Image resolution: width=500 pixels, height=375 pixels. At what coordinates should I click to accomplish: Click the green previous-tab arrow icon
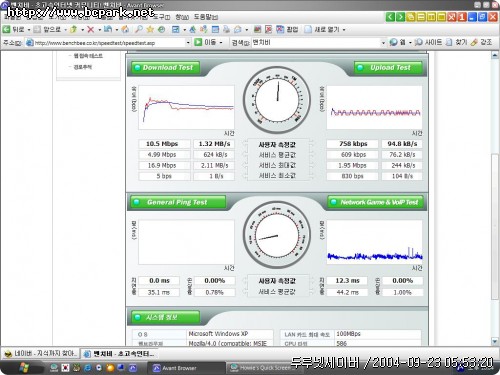tap(390, 17)
